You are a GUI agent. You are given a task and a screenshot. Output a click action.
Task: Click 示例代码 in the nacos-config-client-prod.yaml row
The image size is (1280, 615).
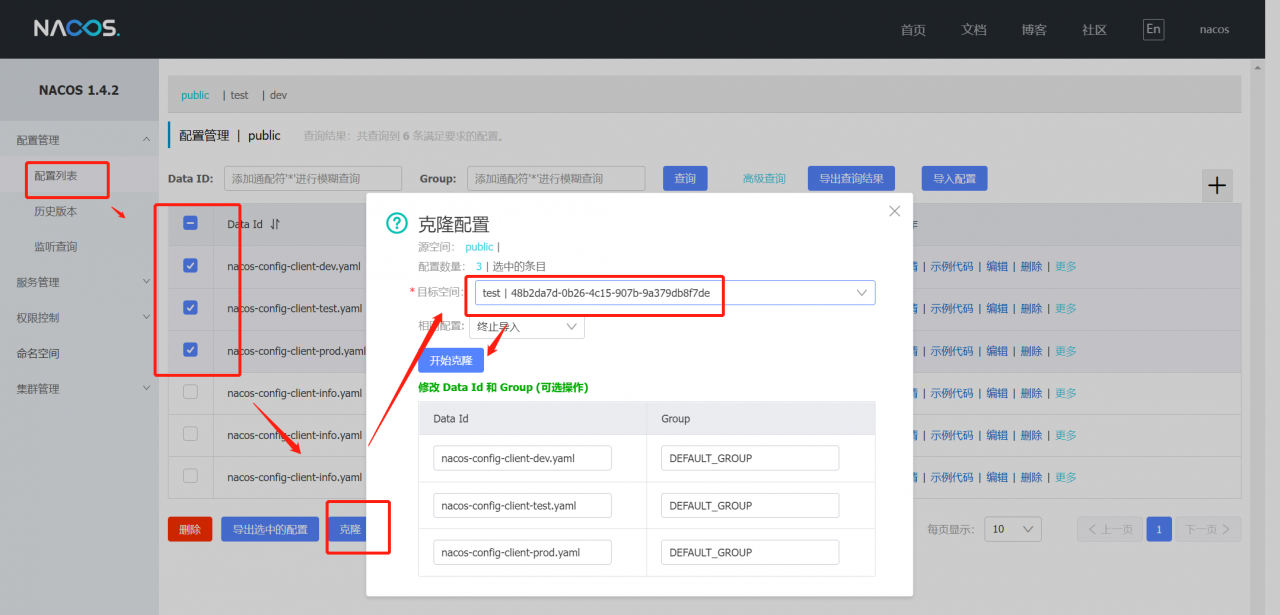pyautogui.click(x=952, y=350)
